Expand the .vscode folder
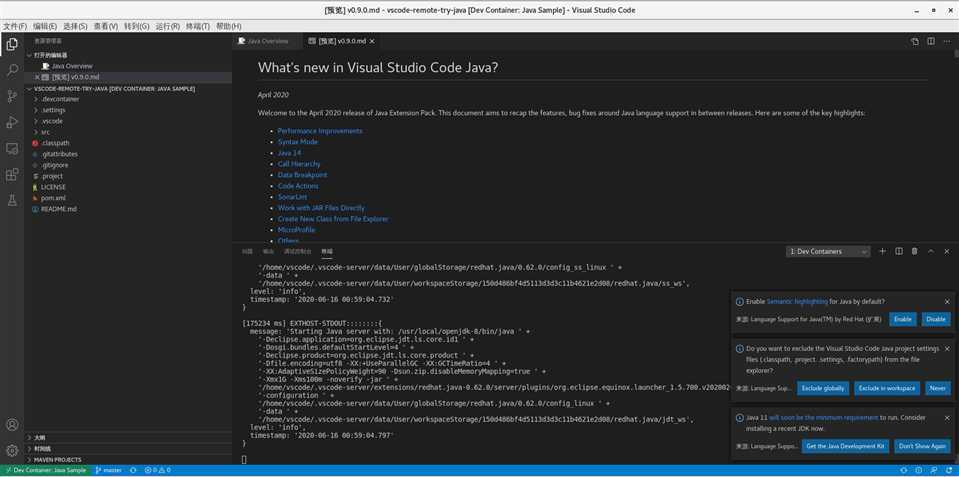 tap(128, 121)
